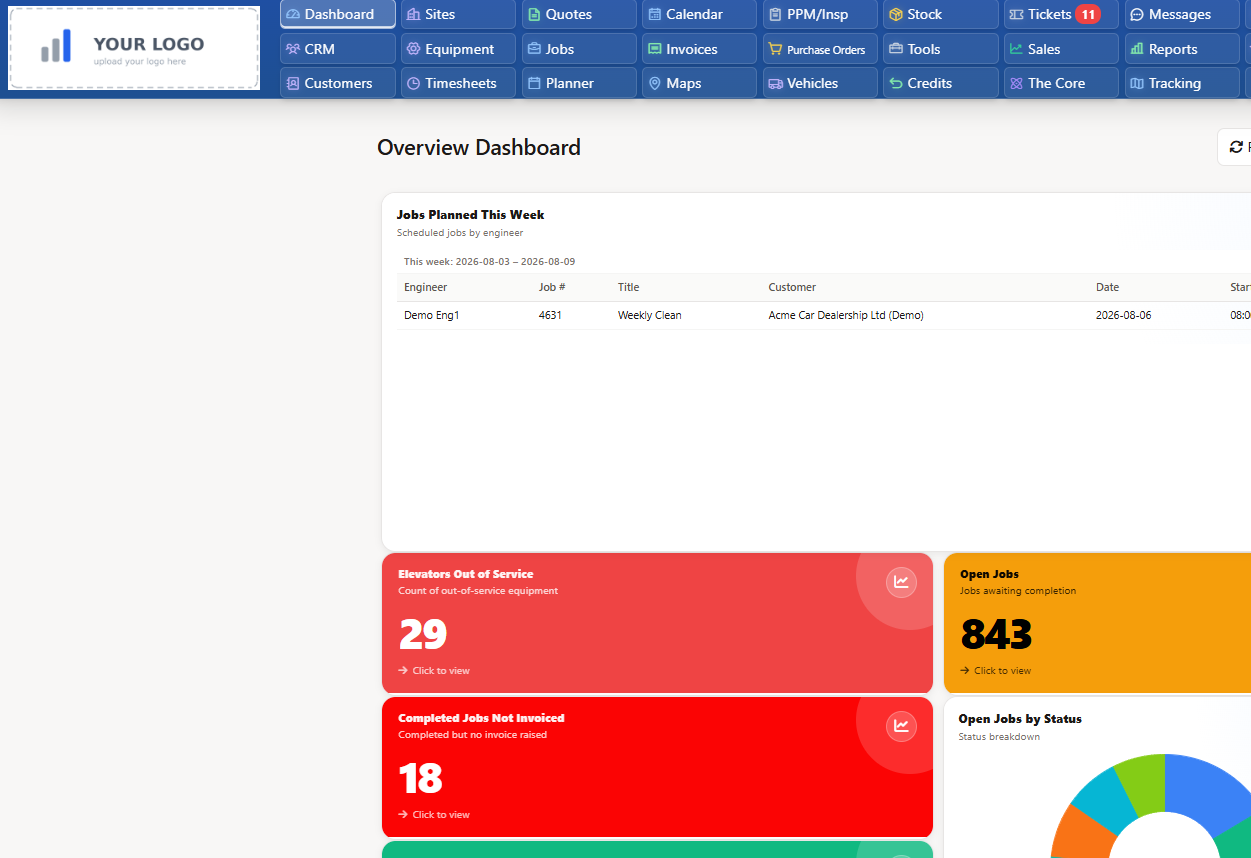The image size is (1251, 858).
Task: Open the Calendar page
Action: (699, 14)
